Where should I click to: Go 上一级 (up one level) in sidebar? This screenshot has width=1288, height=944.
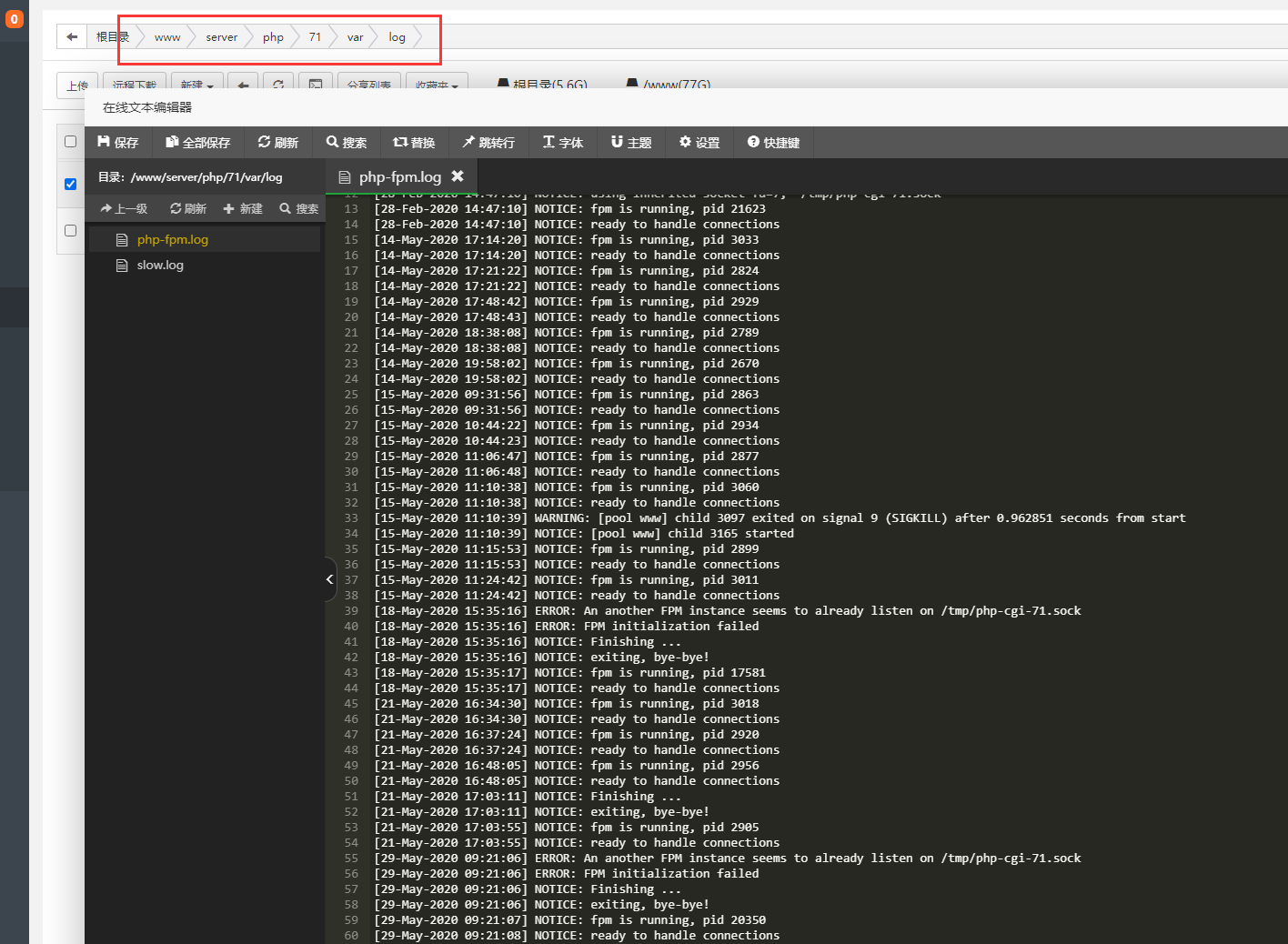pyautogui.click(x=124, y=208)
